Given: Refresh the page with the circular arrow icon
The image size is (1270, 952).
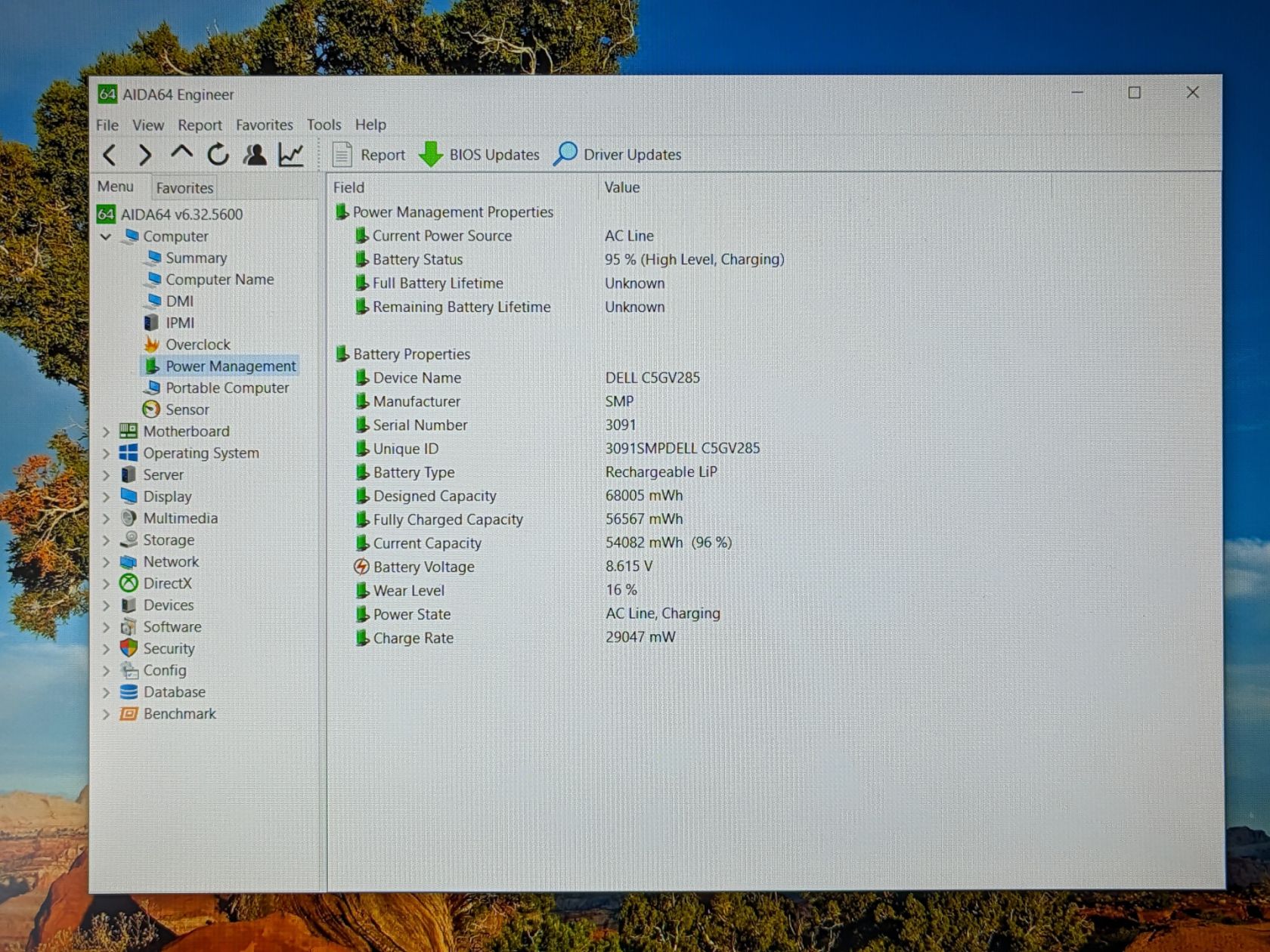Looking at the screenshot, I should [218, 154].
